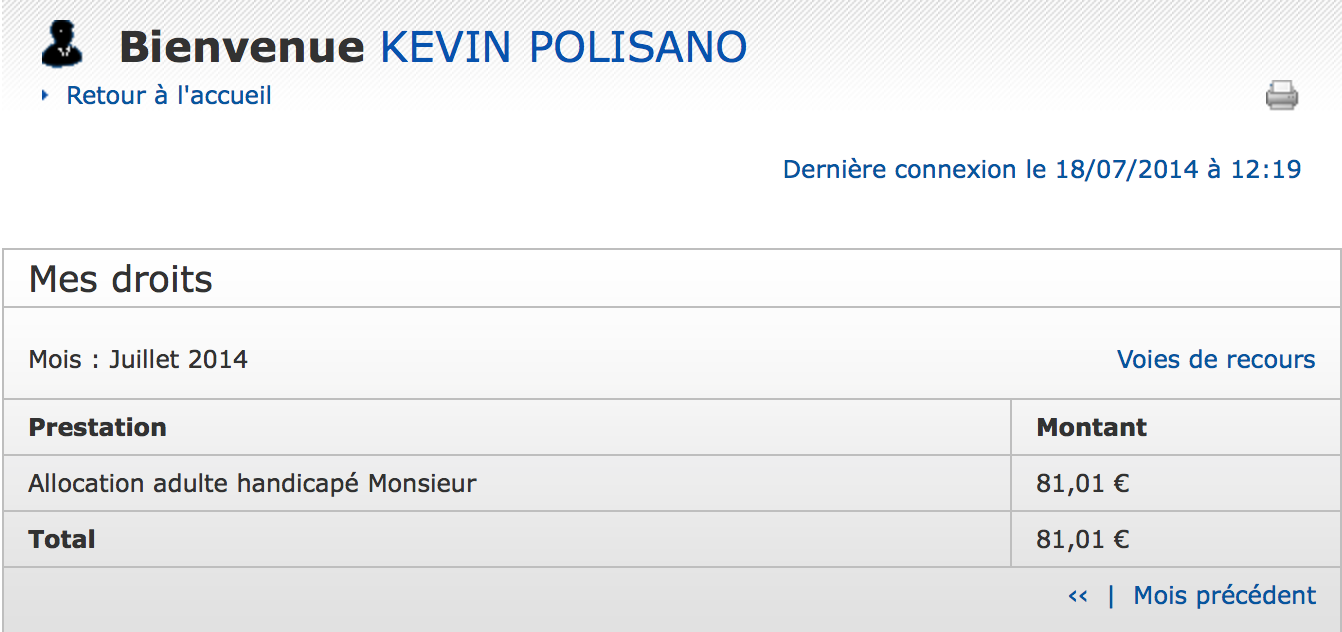Click the arrow before Retour à l'accueil

[x=45, y=96]
